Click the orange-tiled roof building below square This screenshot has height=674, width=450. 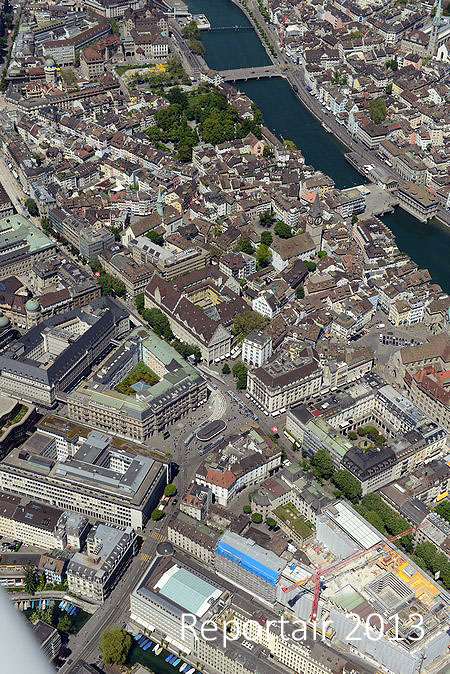coord(221,478)
